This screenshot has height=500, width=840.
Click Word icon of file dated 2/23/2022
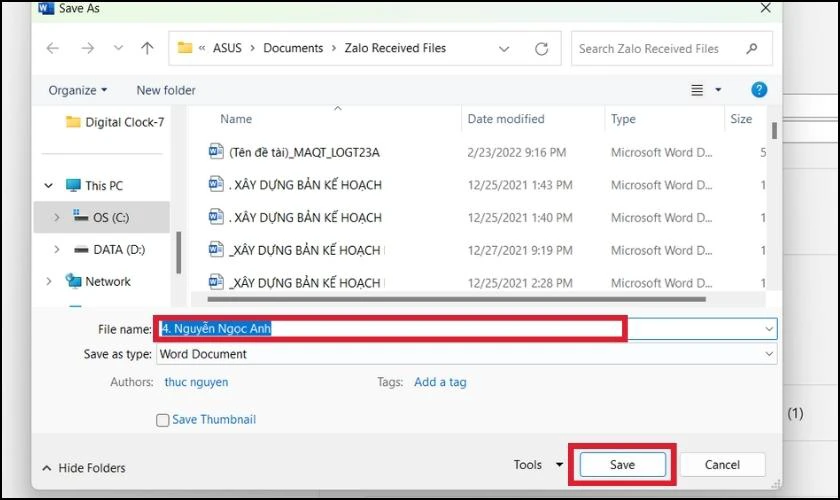[x=216, y=152]
